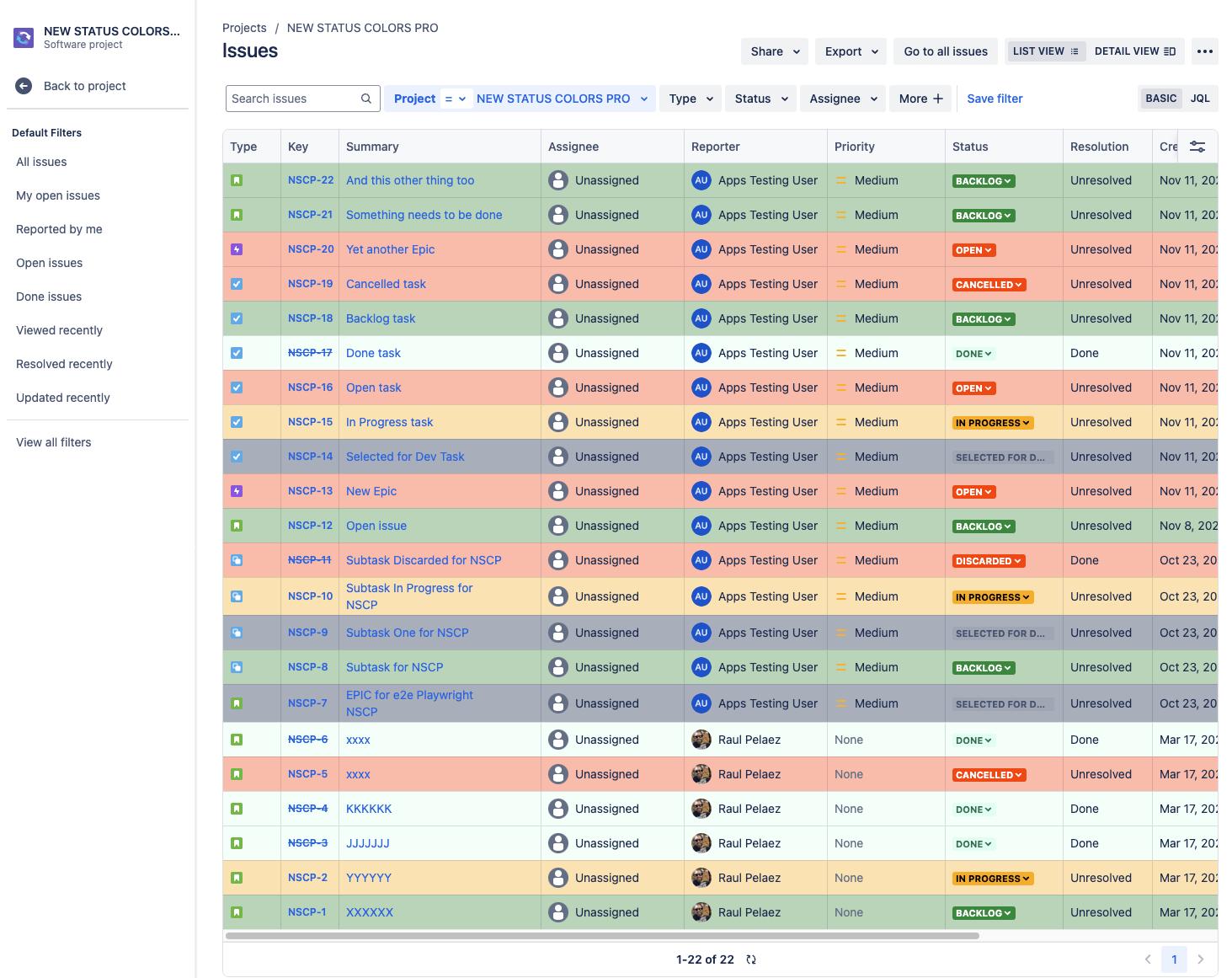The width and height of the screenshot is (1232, 978).
Task: Click the horizontal scrollbar below the table
Action: pos(602,936)
